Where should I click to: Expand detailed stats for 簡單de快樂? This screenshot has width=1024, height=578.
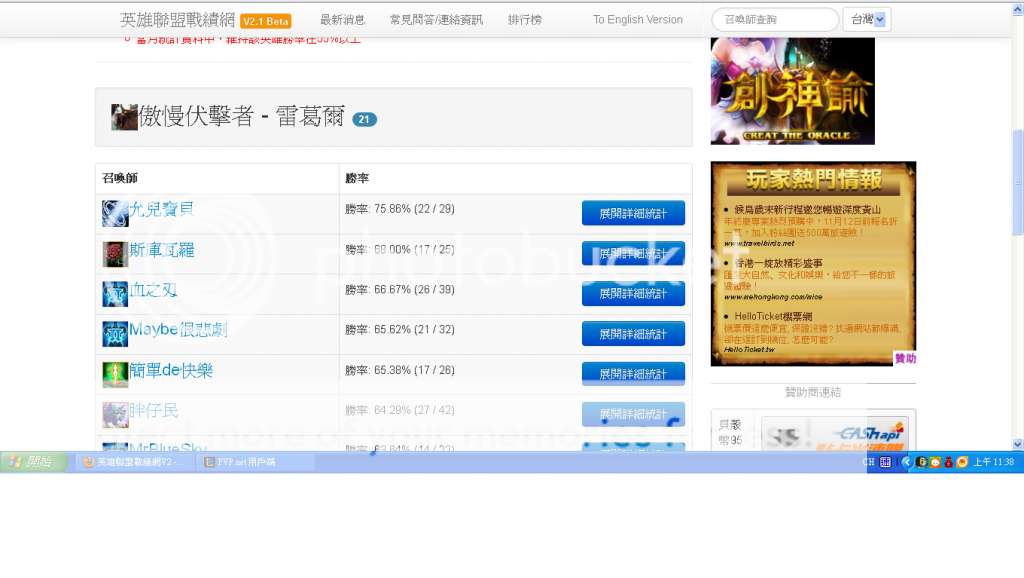coord(633,374)
